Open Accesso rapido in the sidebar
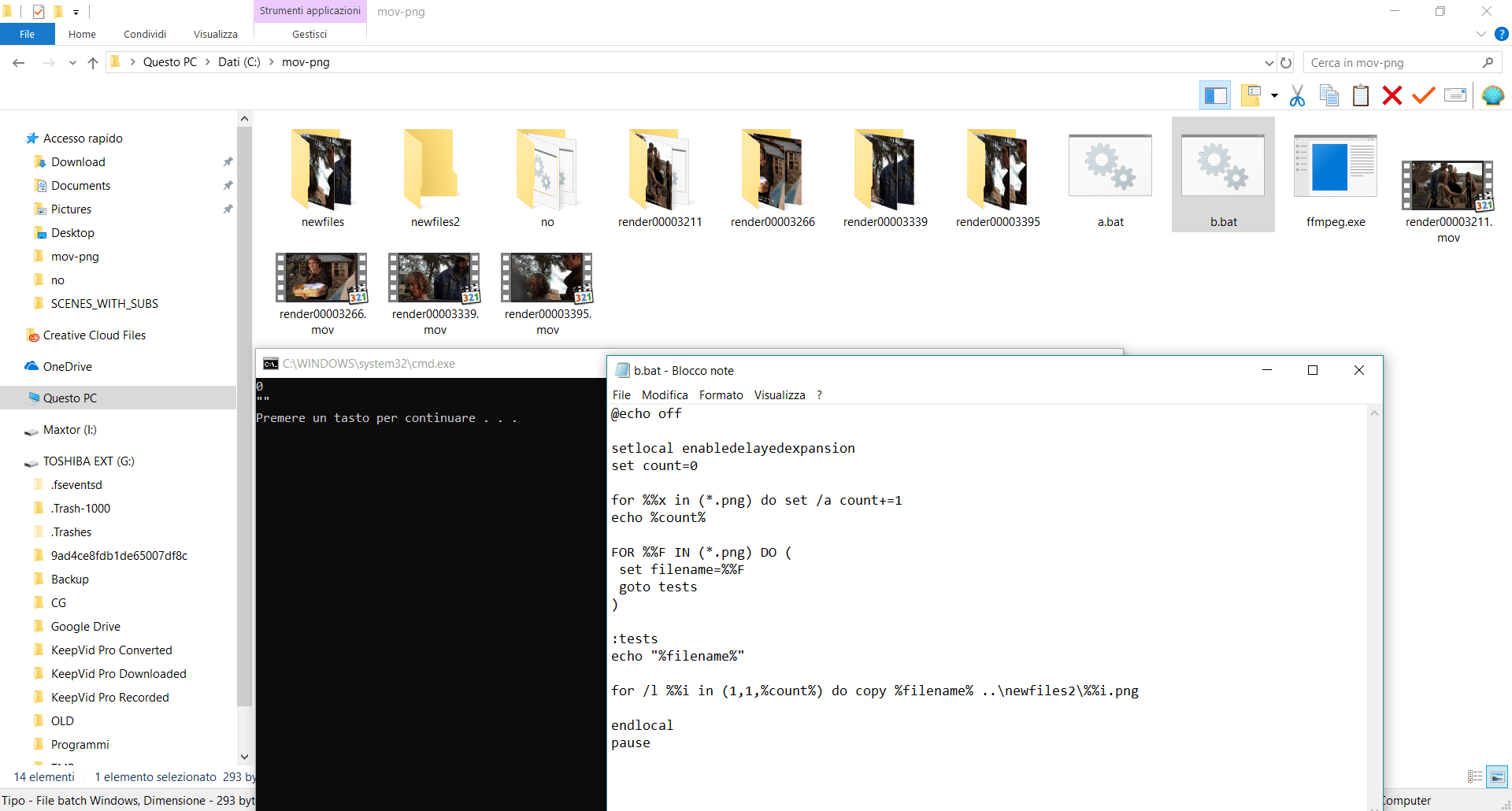 [x=83, y=139]
